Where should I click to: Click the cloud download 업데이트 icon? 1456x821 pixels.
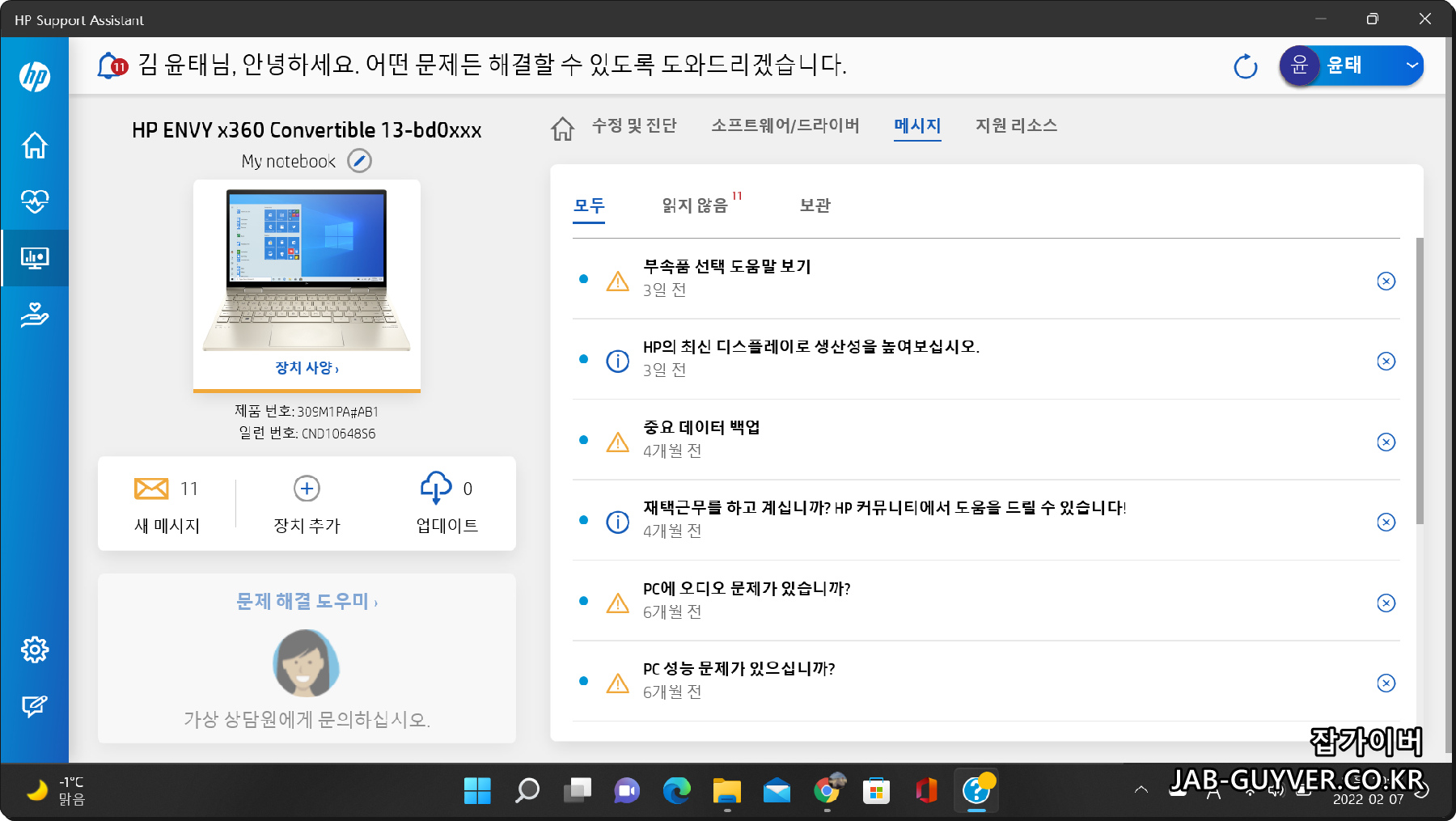pos(436,488)
